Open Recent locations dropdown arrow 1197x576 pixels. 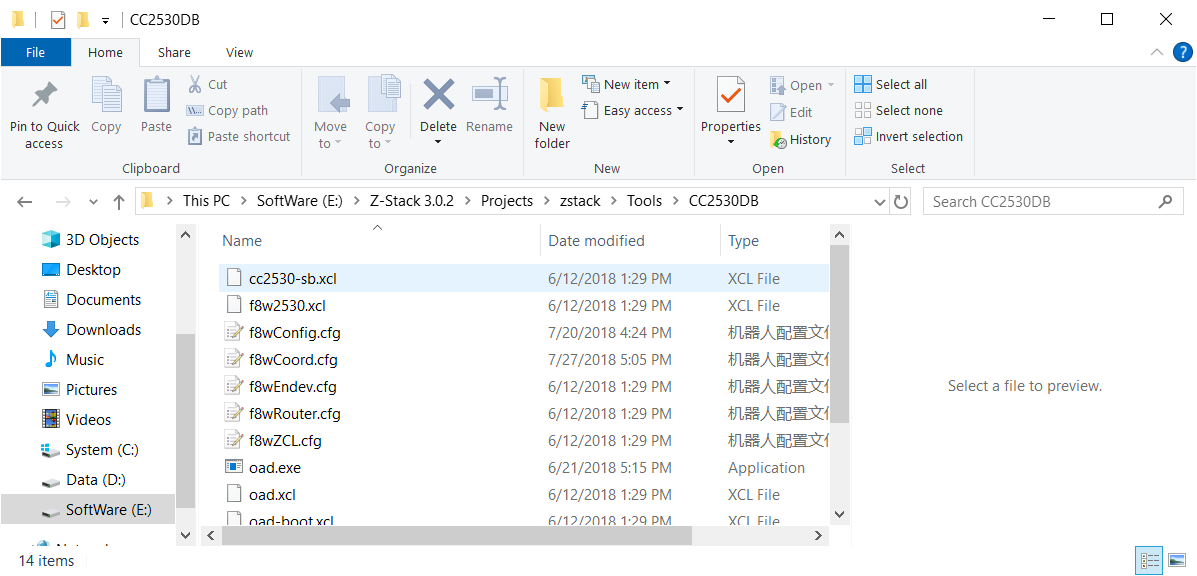pos(93,202)
